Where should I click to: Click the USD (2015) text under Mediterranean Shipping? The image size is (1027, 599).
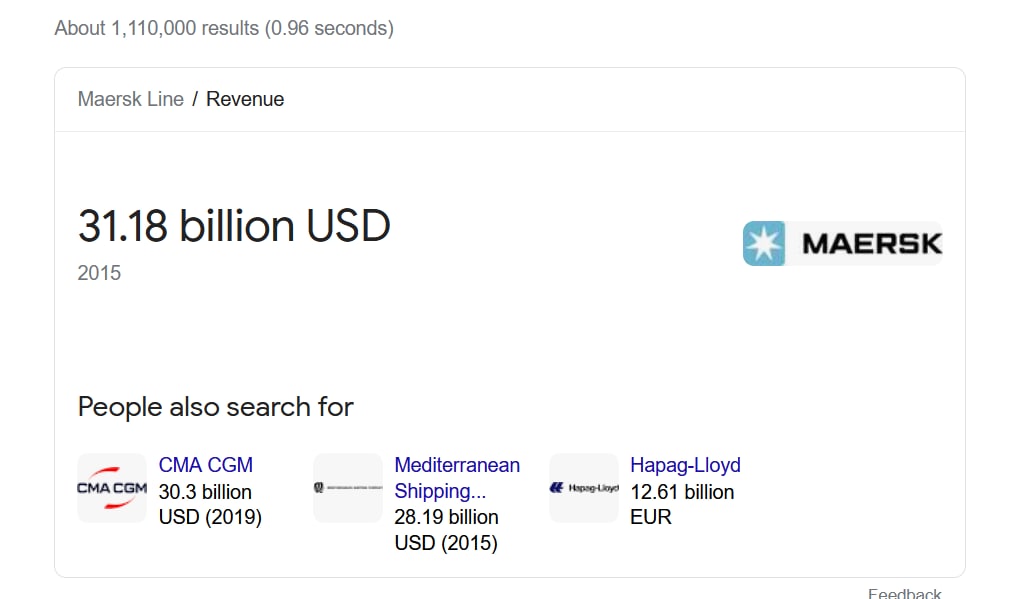pyautogui.click(x=446, y=543)
